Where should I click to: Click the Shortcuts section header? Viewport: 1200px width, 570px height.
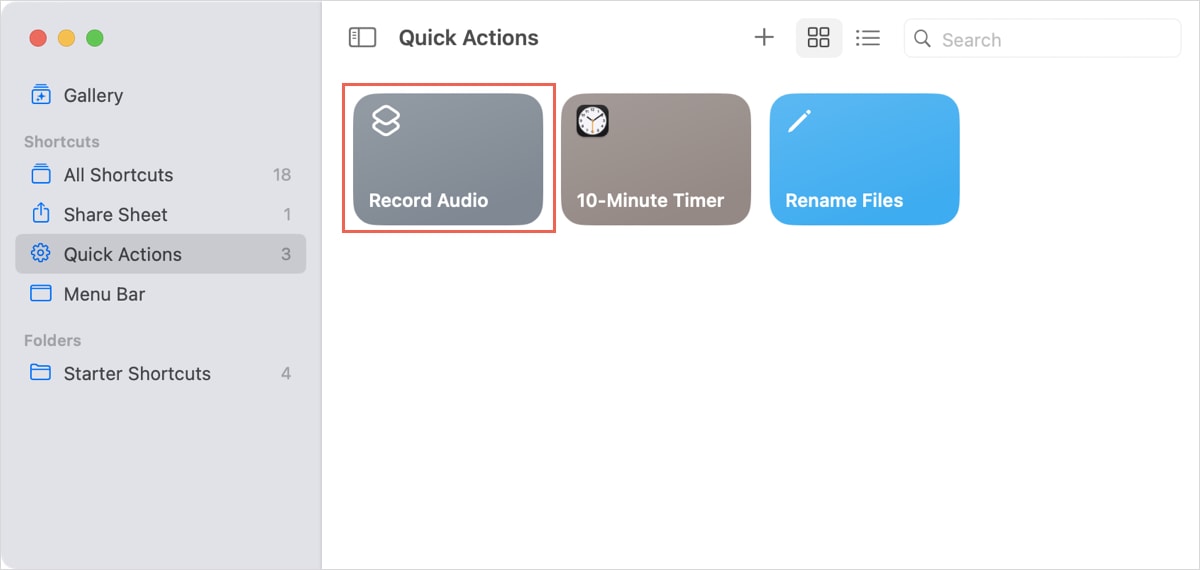coord(62,141)
